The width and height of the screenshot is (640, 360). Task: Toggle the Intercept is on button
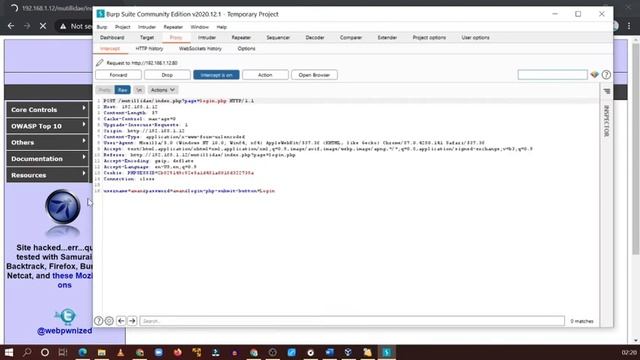(x=216, y=75)
